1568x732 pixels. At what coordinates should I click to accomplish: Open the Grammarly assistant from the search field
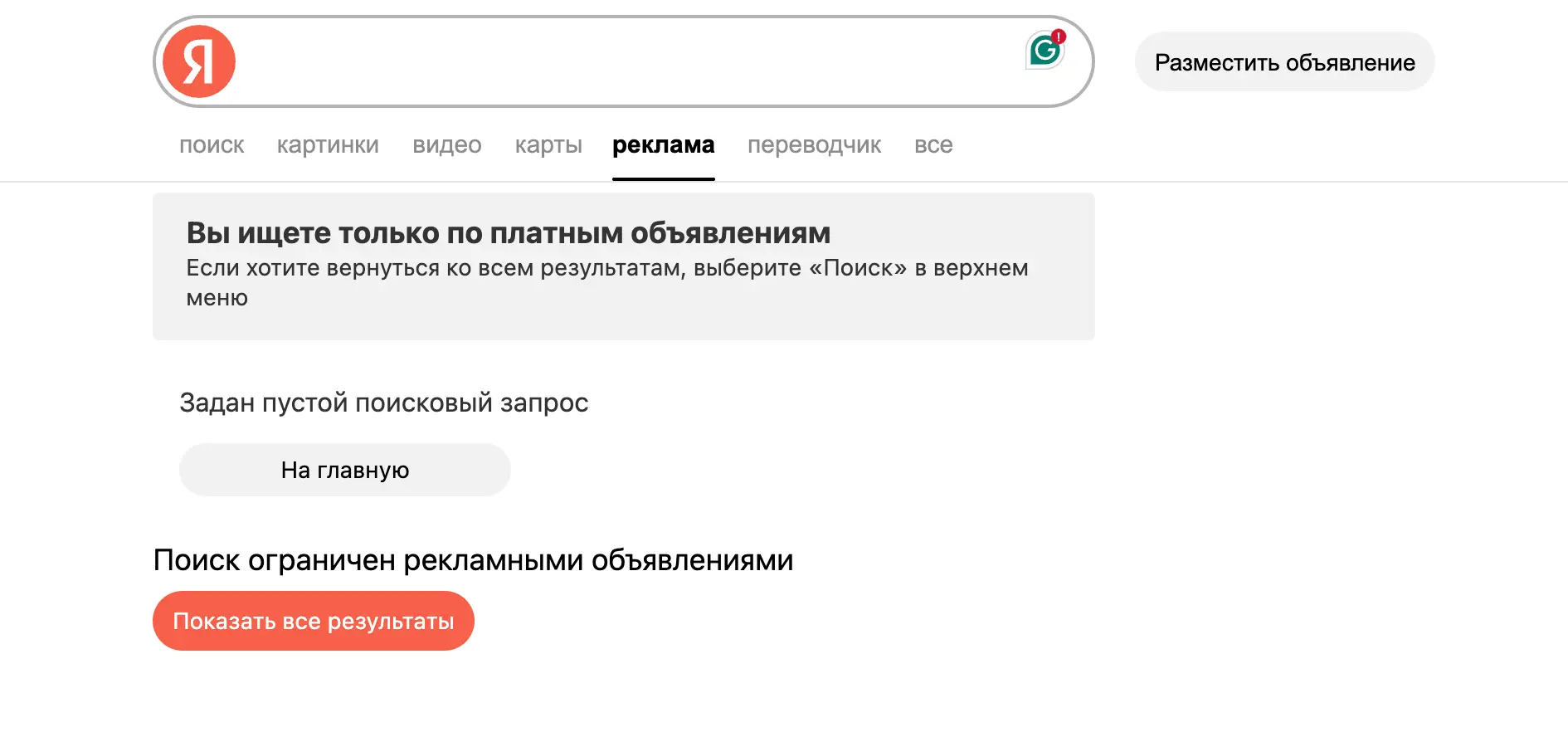pos(1046,51)
